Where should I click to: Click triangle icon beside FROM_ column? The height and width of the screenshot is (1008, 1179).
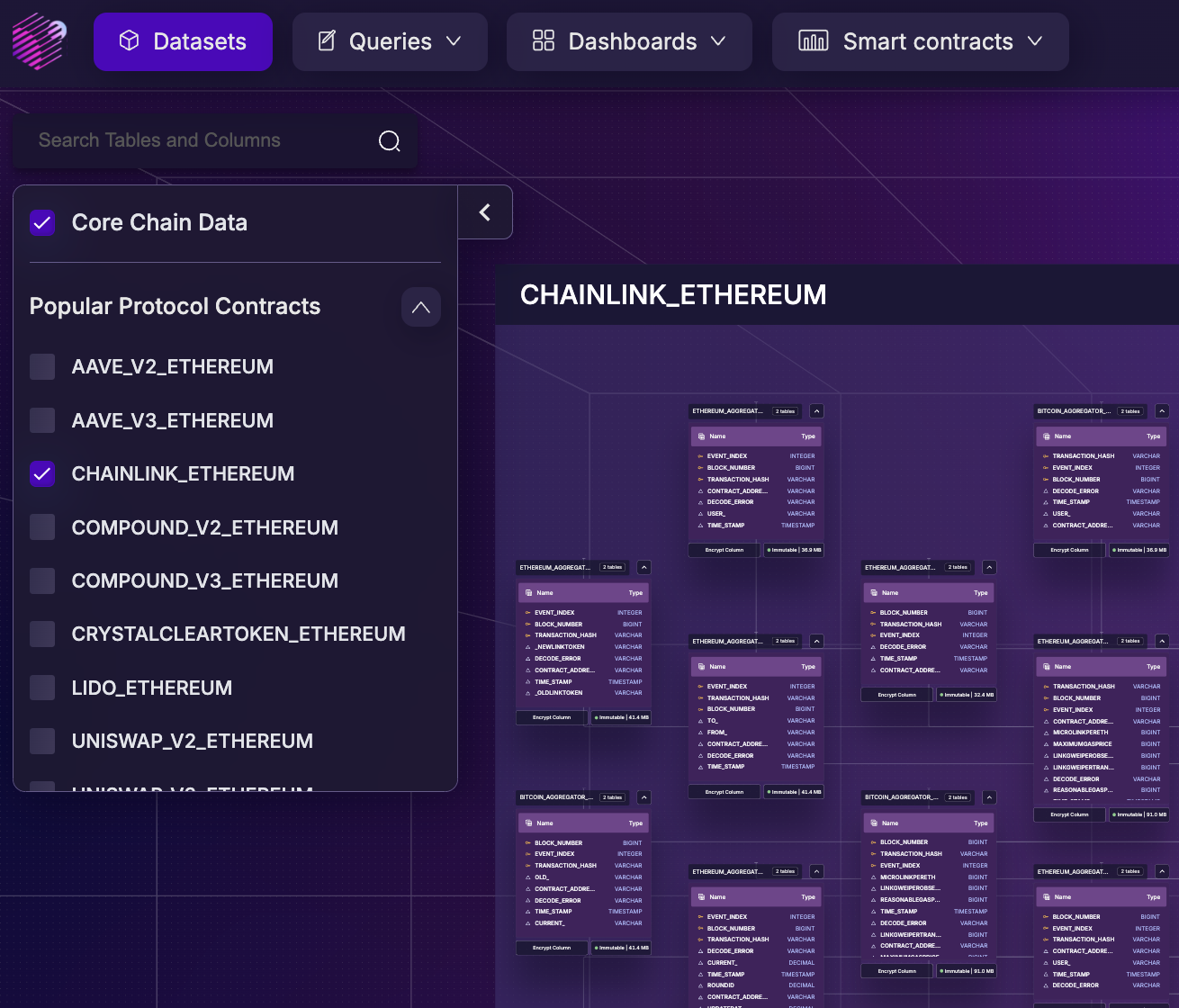pos(701,733)
